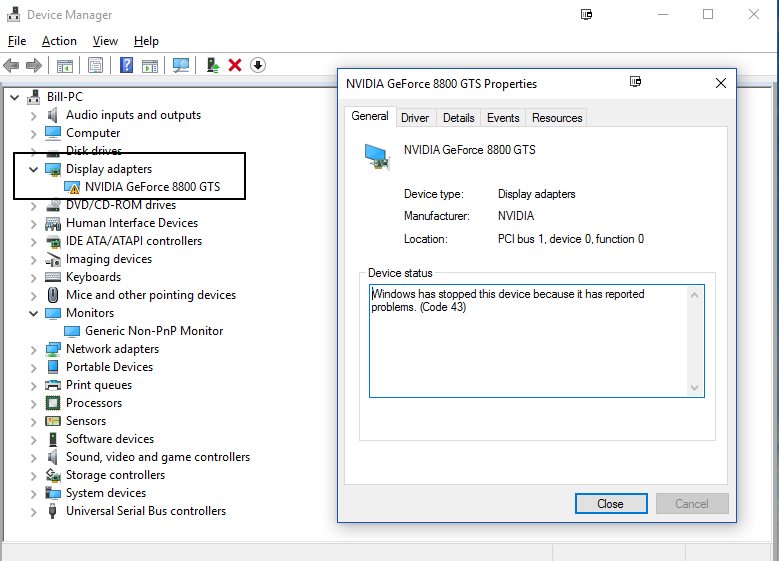Click the red X Uninstall device icon
The image size is (779, 561).
[235, 65]
